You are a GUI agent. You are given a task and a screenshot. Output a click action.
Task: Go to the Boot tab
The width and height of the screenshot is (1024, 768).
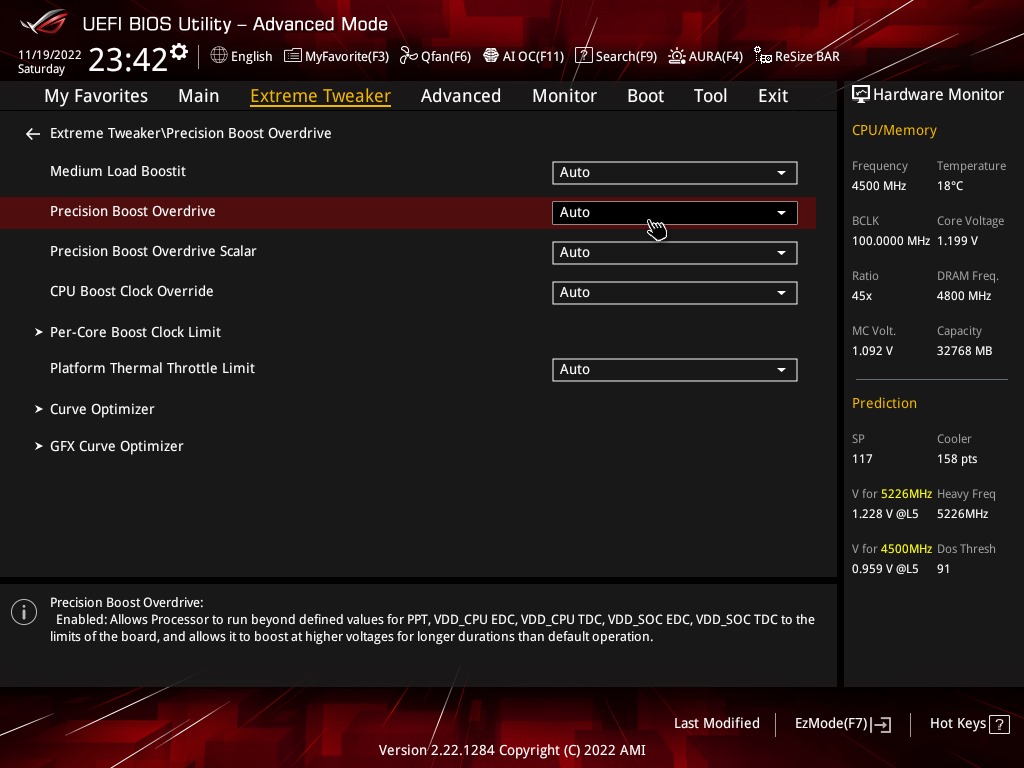coord(645,96)
